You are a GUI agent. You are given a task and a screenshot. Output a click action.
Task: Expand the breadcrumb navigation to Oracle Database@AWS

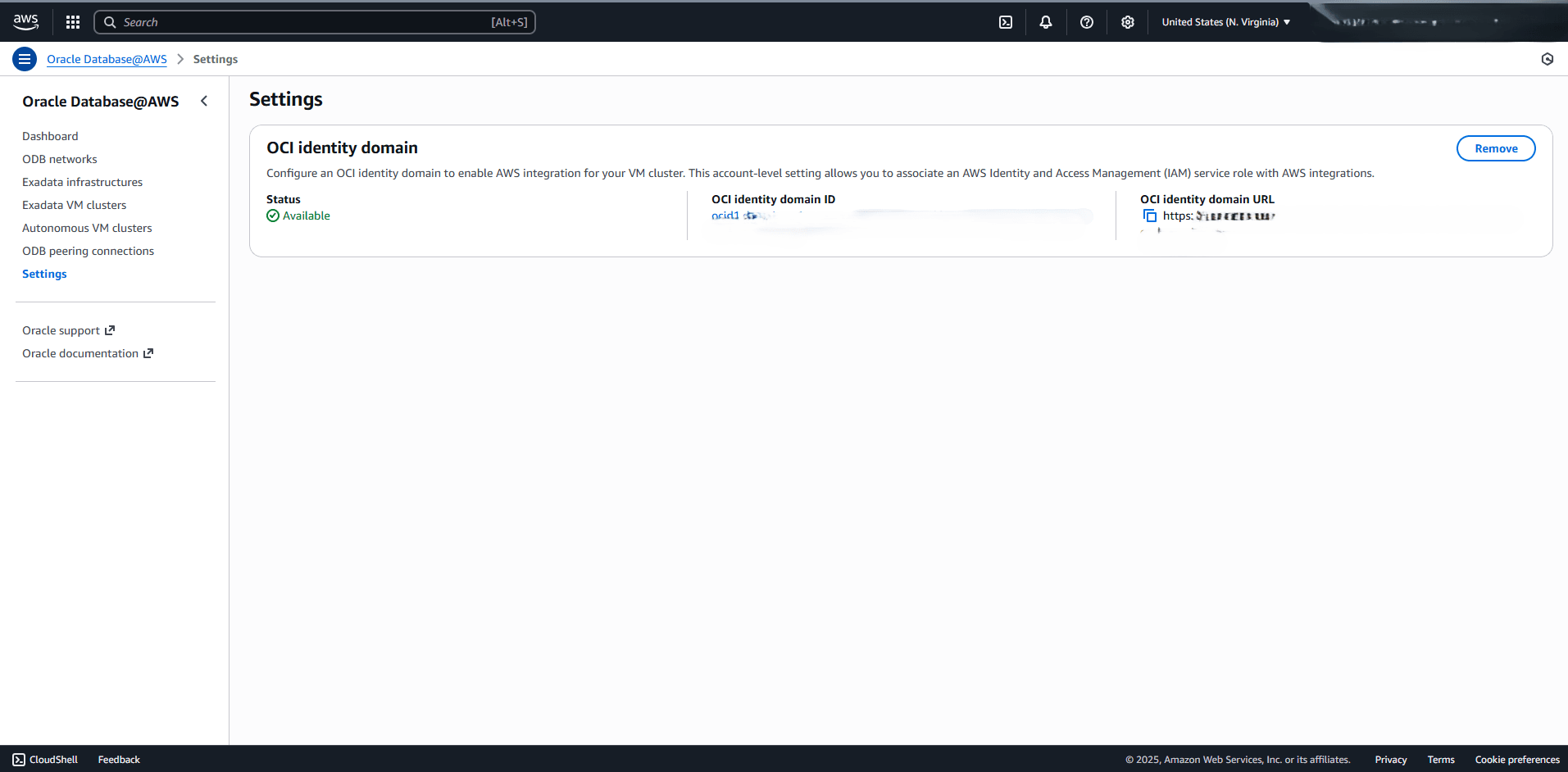click(x=107, y=59)
